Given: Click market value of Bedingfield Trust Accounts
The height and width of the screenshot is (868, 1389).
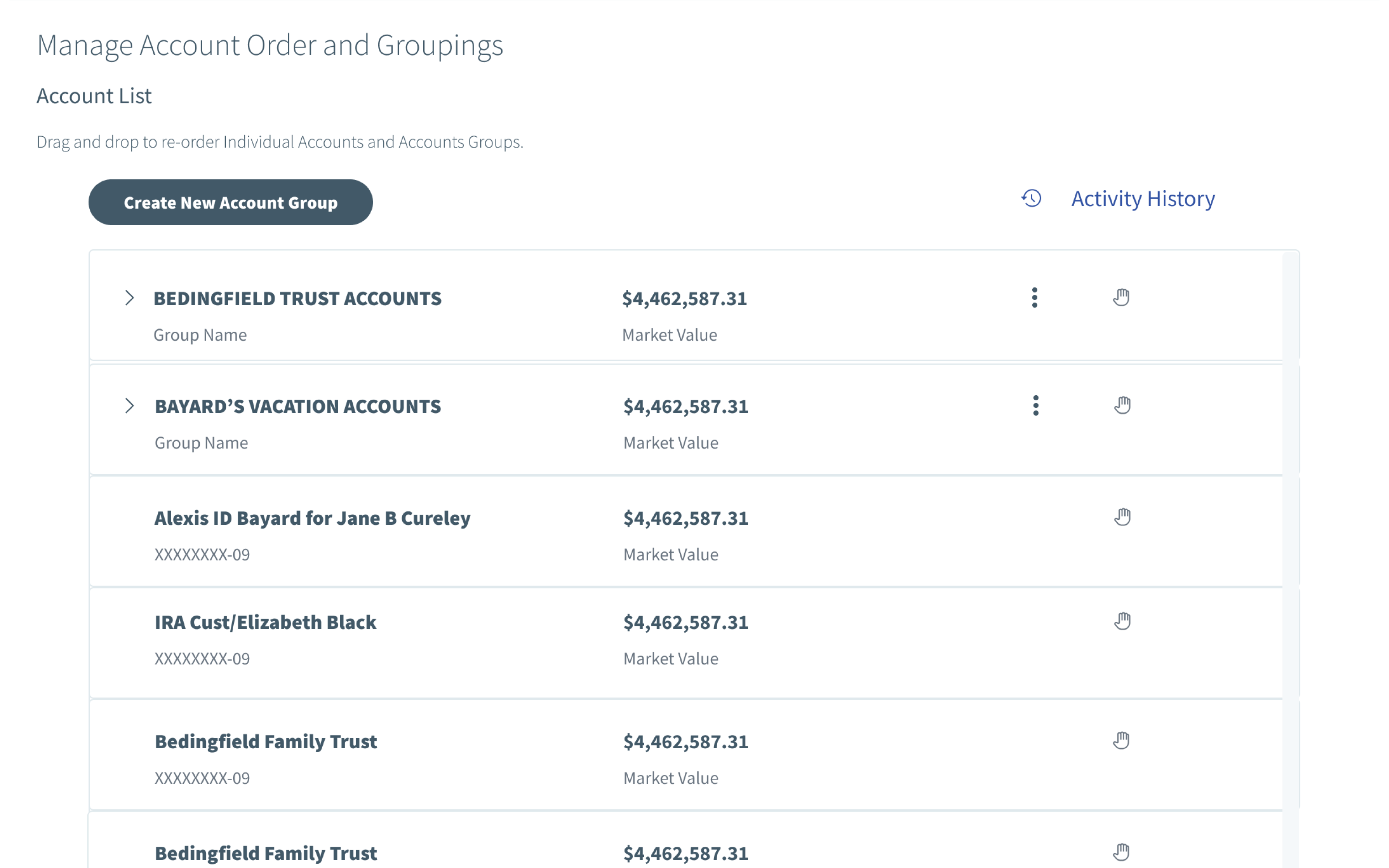Looking at the screenshot, I should click(685, 298).
